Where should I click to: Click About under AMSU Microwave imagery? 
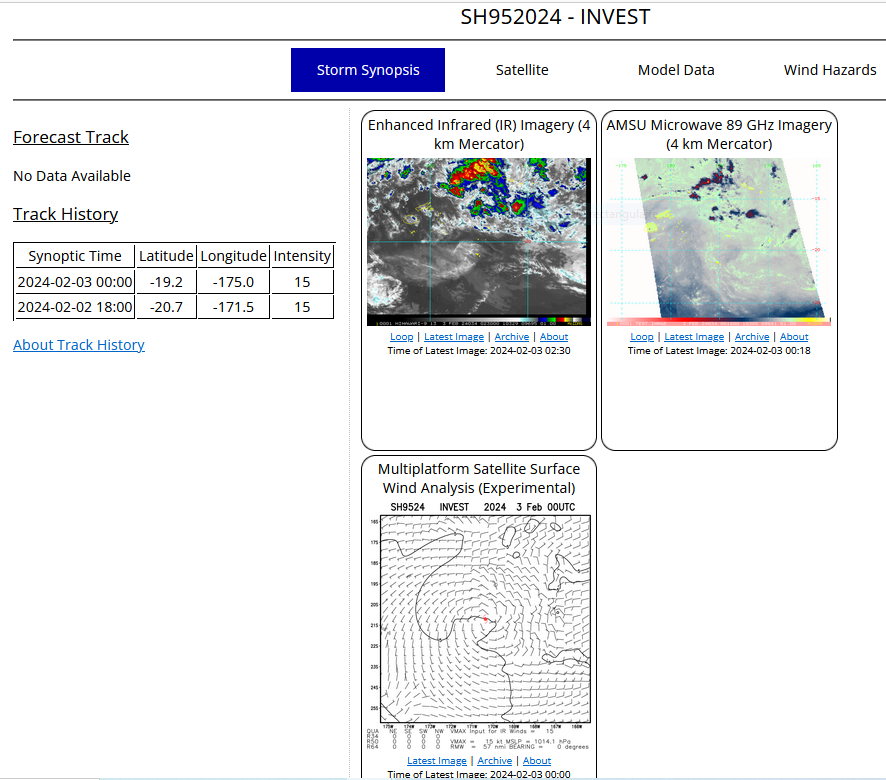click(x=794, y=337)
